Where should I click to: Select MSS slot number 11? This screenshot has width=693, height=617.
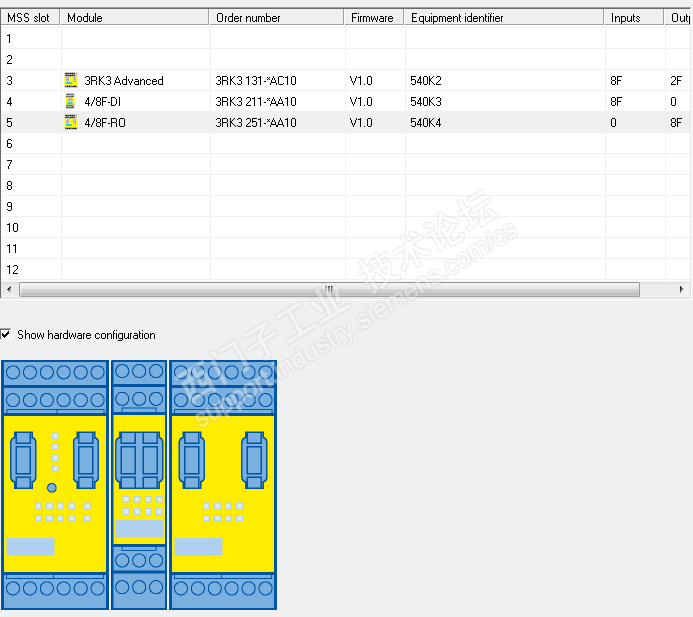(12, 248)
